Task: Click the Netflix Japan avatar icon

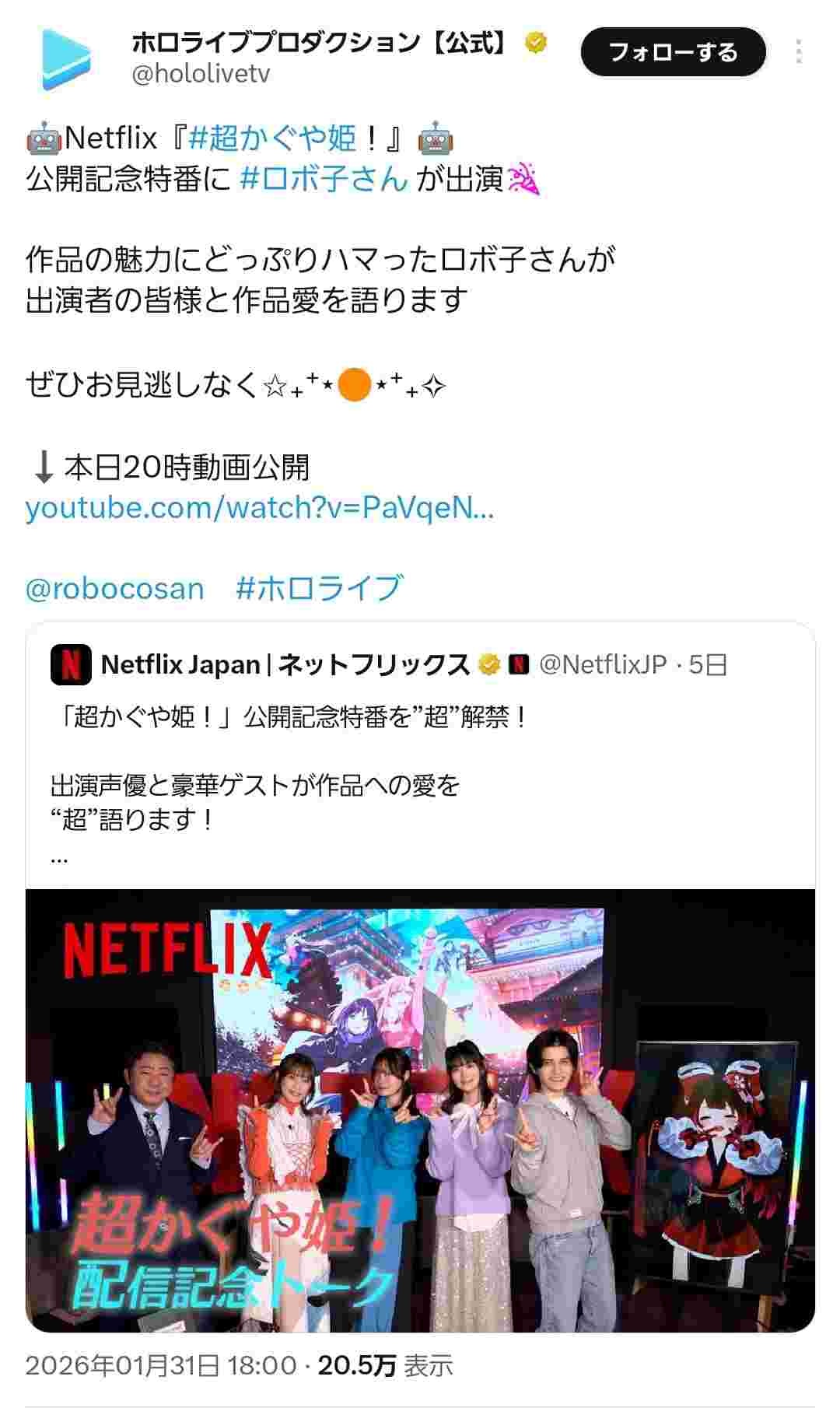Action: (x=71, y=664)
